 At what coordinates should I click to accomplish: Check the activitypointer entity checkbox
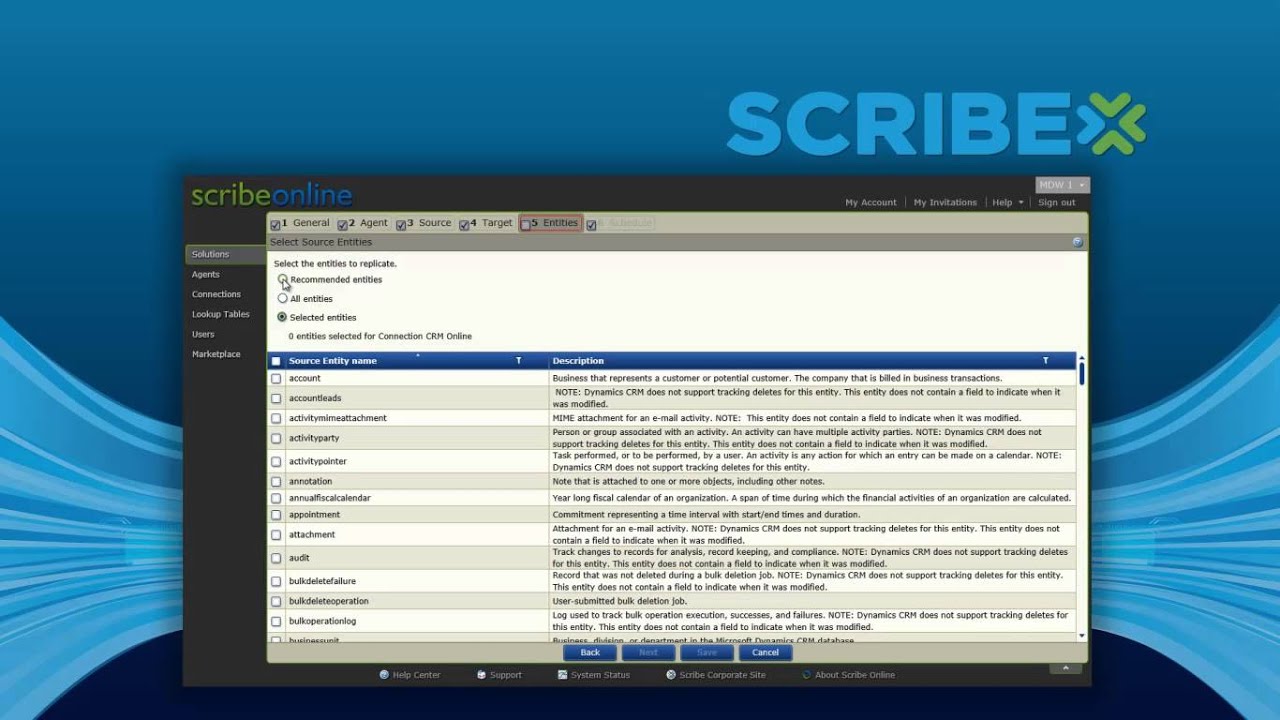point(276,461)
